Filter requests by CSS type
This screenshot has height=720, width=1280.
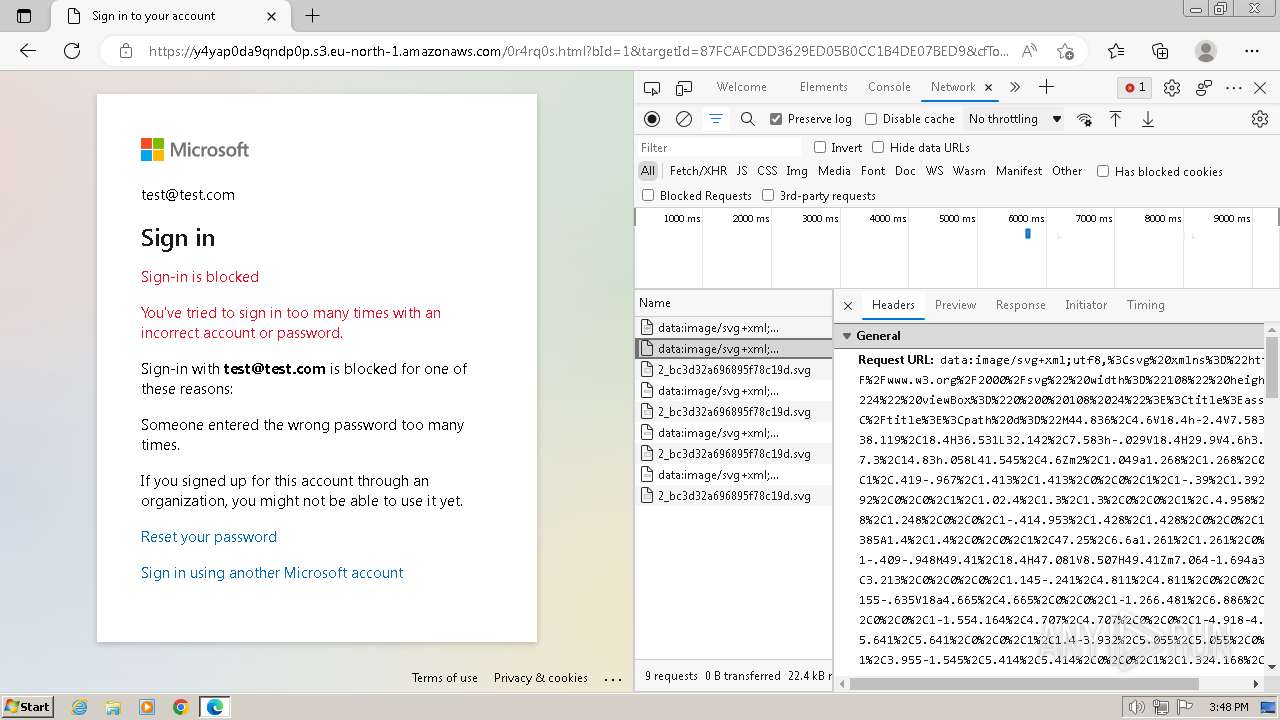tap(767, 171)
